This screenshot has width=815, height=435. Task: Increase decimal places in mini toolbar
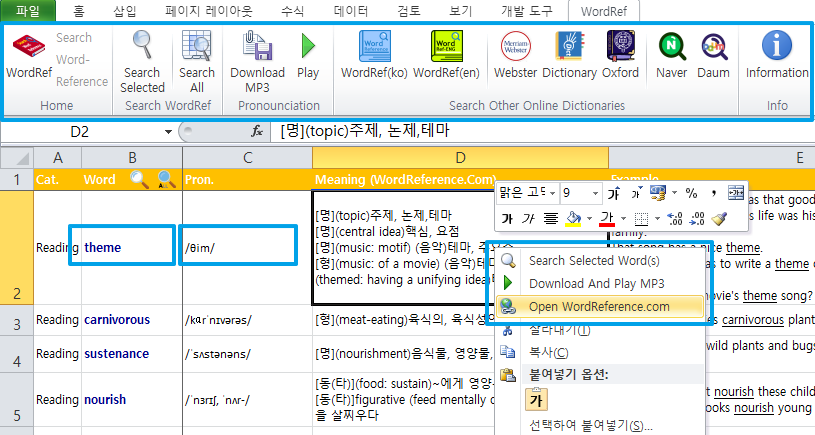pos(675,219)
